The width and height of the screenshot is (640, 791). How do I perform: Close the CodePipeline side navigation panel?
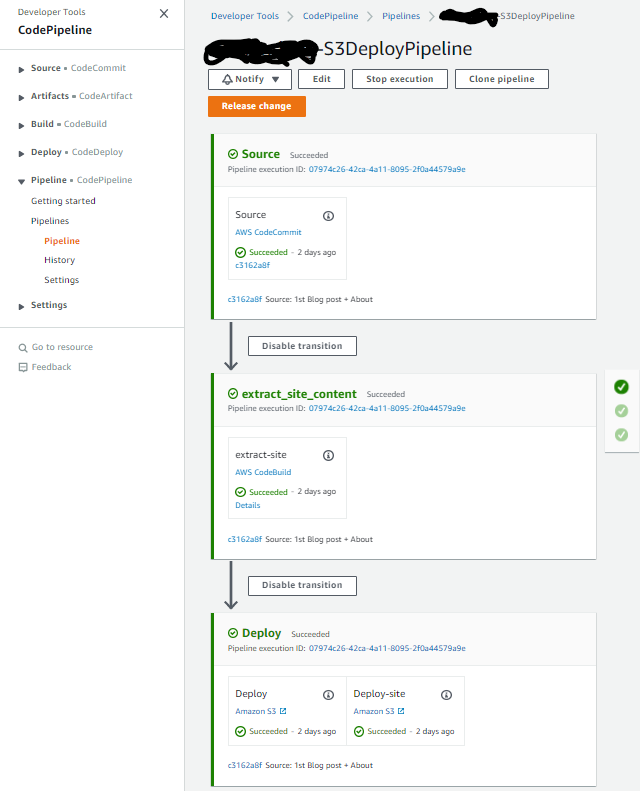click(164, 14)
